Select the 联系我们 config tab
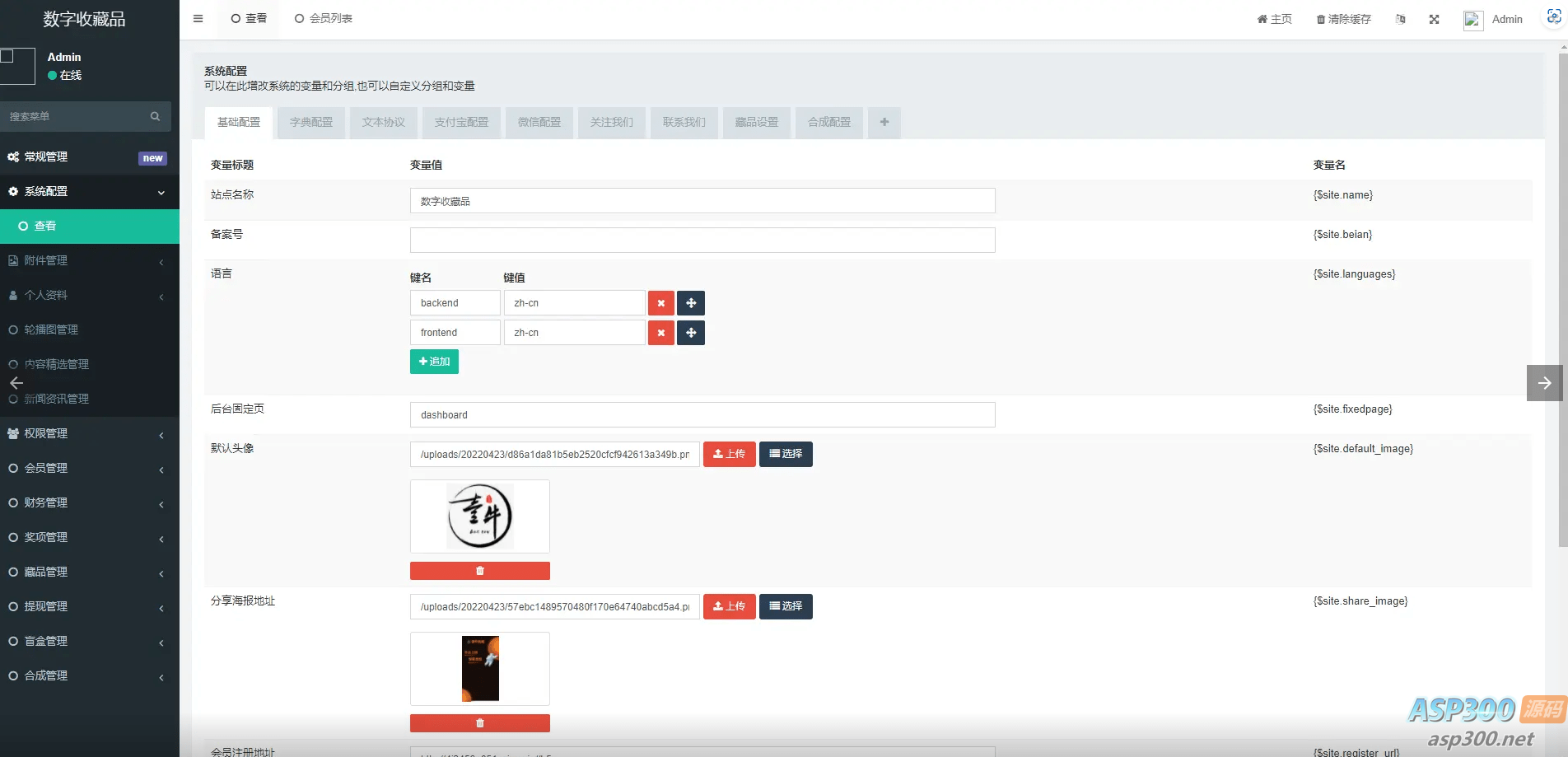The image size is (1568, 757). [x=684, y=122]
